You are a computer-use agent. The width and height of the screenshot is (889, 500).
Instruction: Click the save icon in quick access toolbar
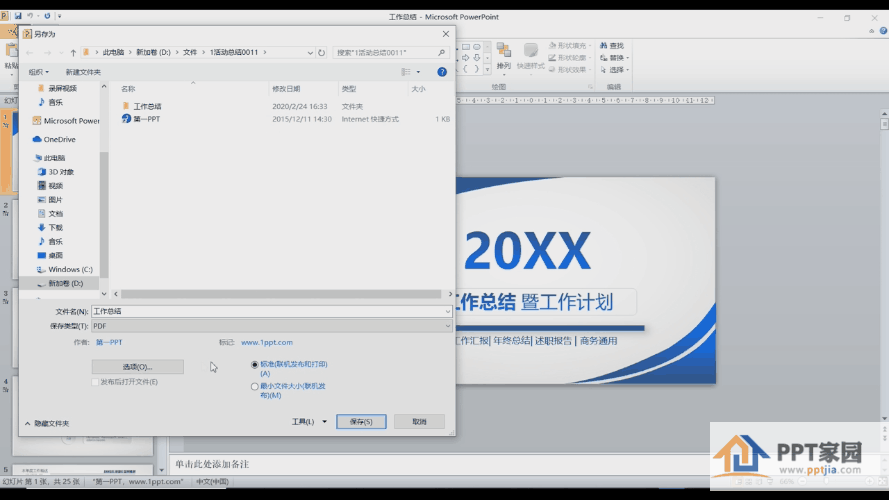(x=18, y=16)
